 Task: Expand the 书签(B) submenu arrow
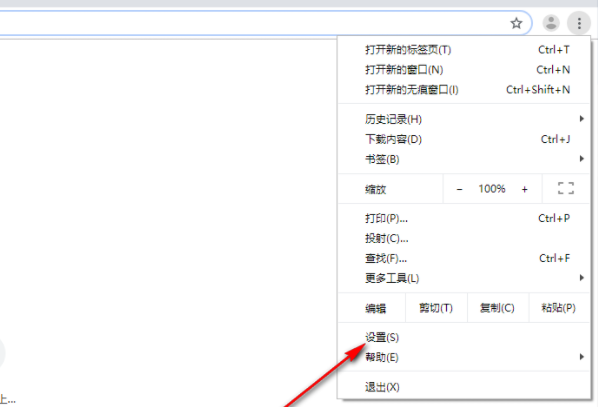click(x=582, y=158)
